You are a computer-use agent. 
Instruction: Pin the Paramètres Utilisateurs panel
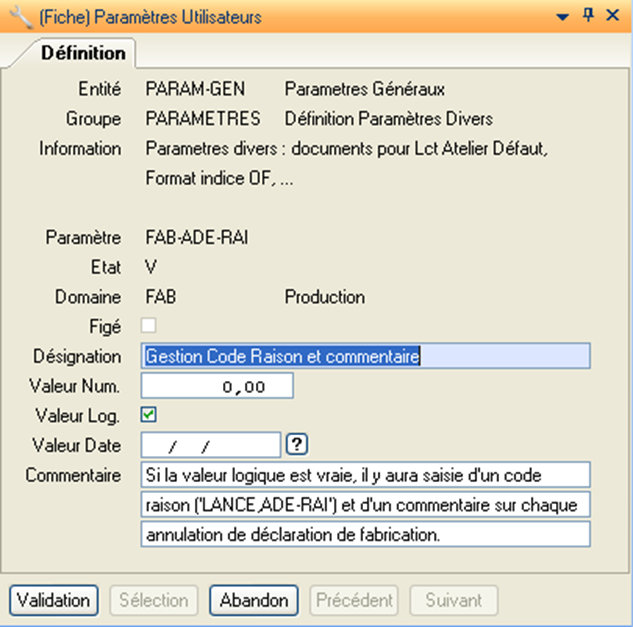tap(588, 15)
